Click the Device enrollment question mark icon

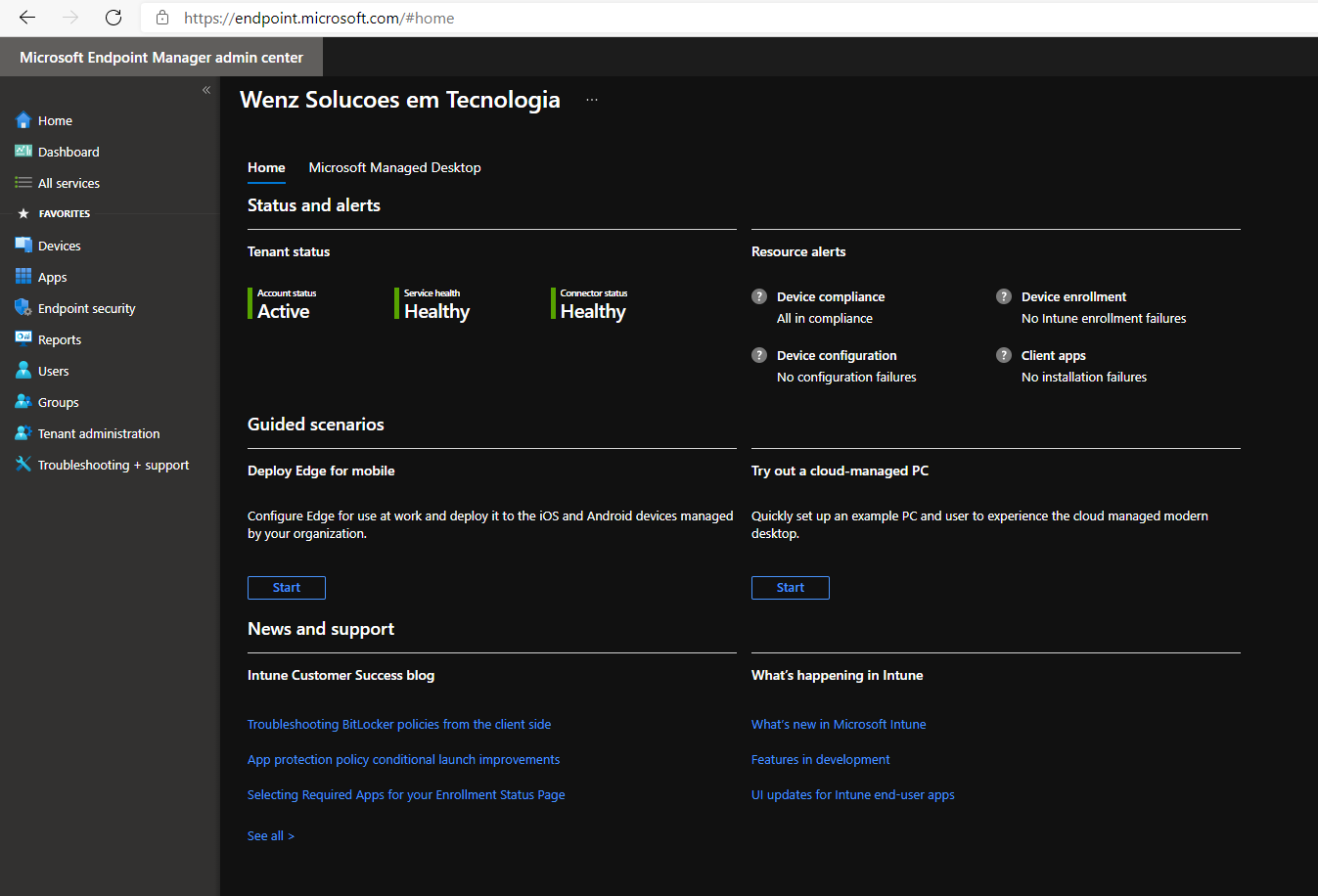[1004, 296]
